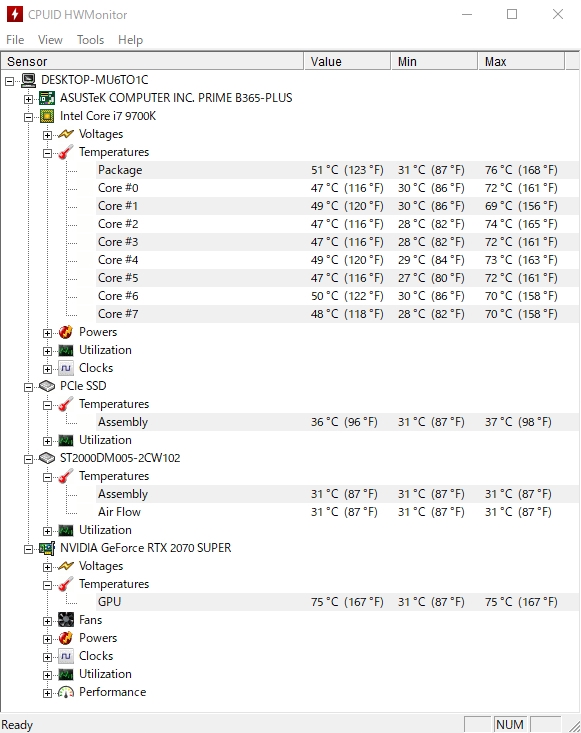Viewport: 581px width, 733px height.
Task: Click the CPU Clocks waveform icon
Action: coord(66,368)
